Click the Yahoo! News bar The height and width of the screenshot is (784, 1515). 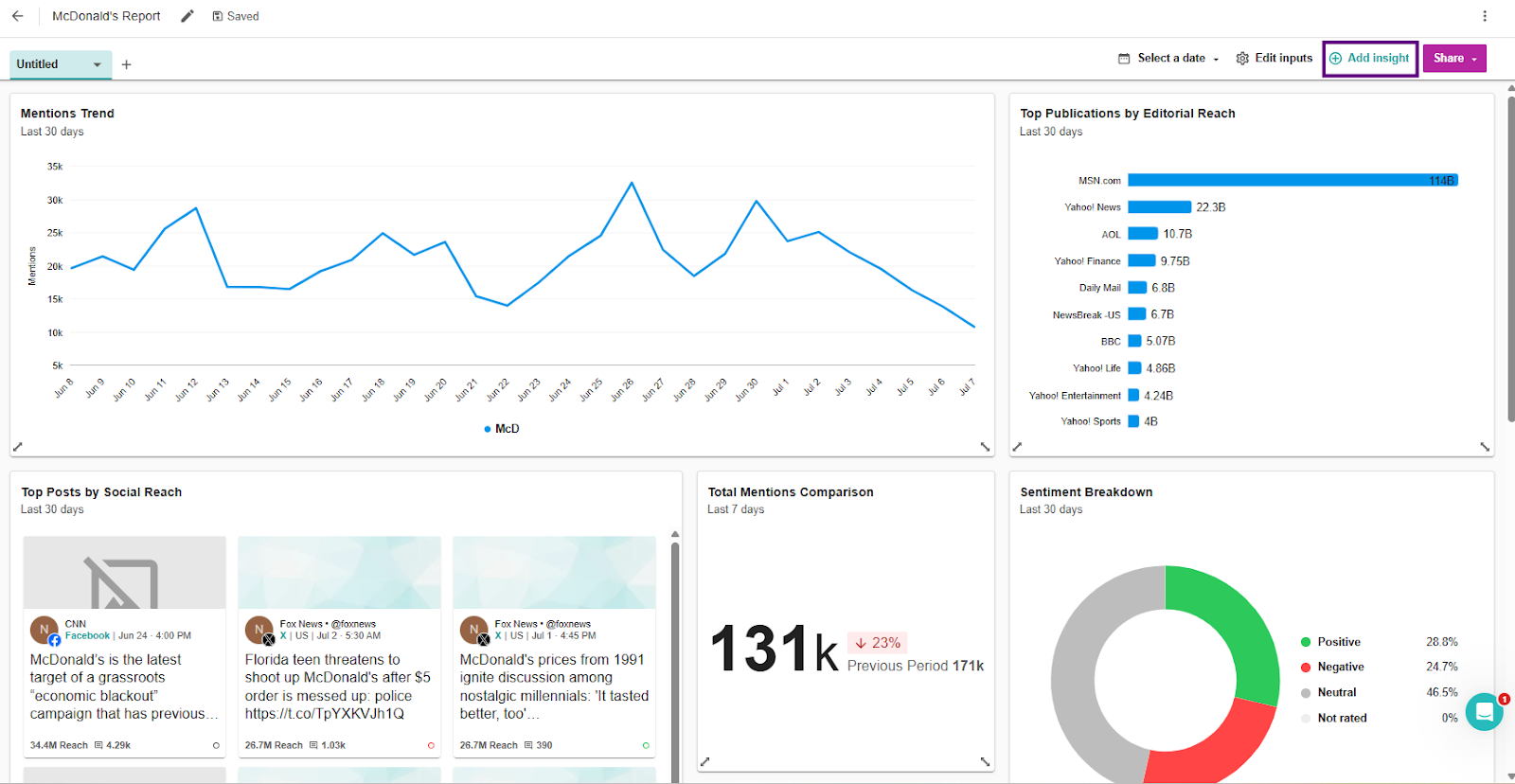point(1159,206)
